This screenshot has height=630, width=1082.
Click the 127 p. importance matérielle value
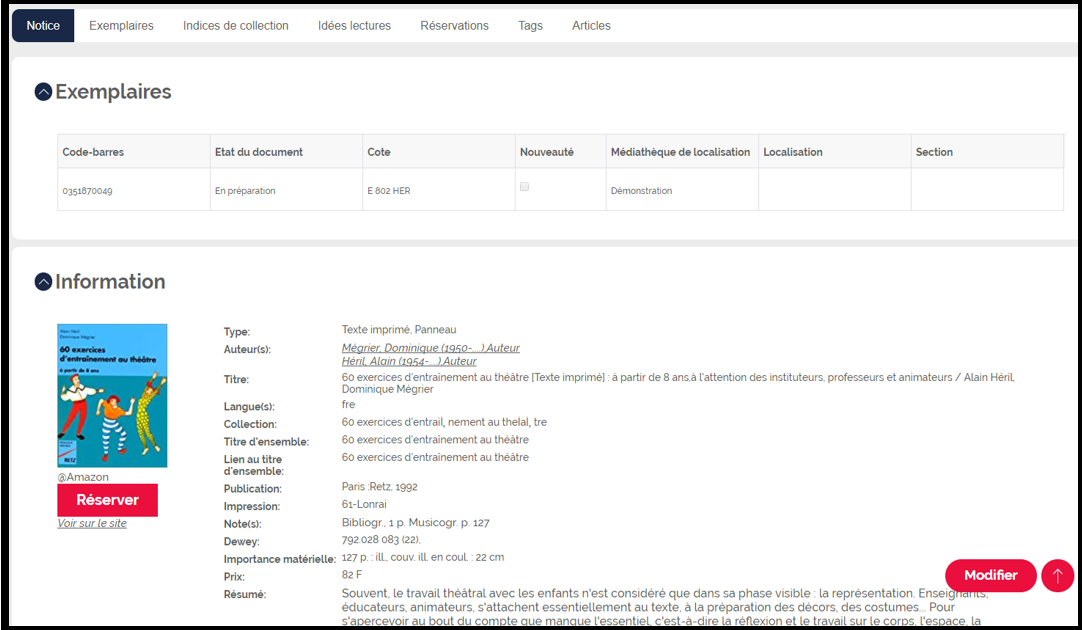coord(423,557)
